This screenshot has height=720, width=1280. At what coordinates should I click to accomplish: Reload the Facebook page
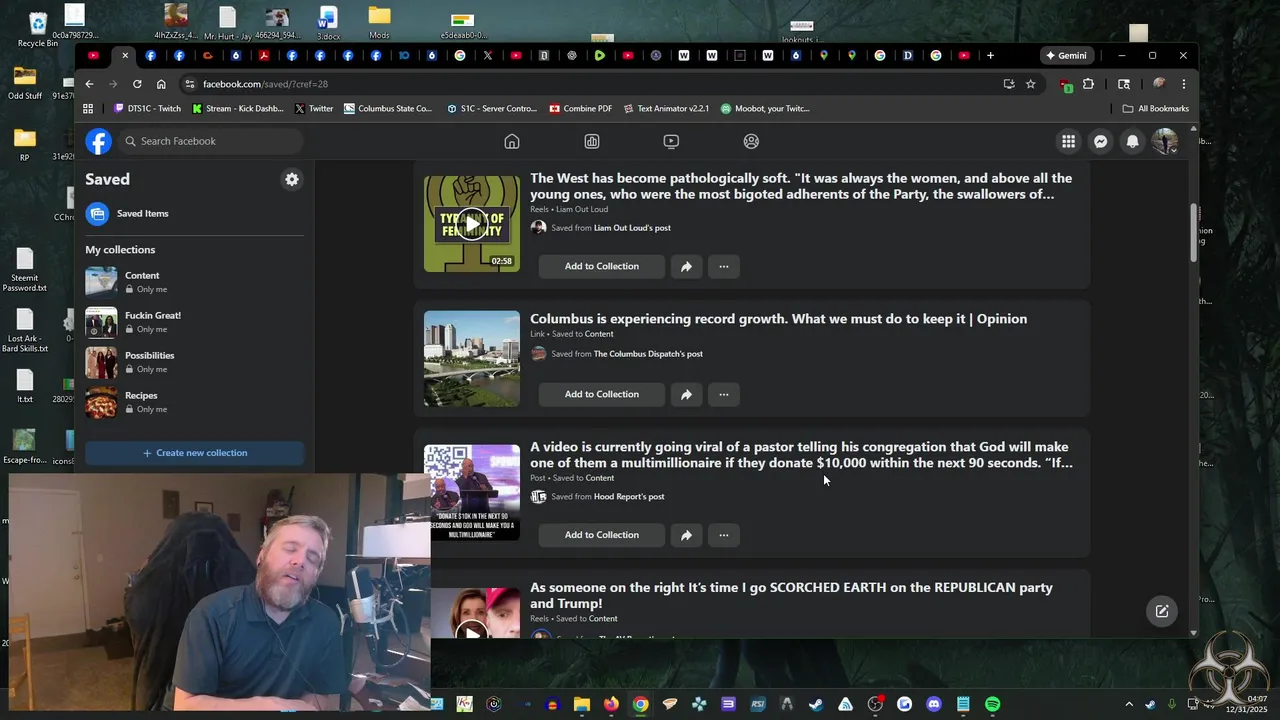point(137,84)
